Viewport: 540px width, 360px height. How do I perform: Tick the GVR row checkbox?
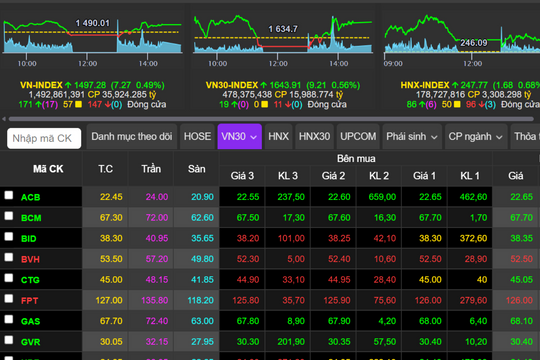point(9,340)
